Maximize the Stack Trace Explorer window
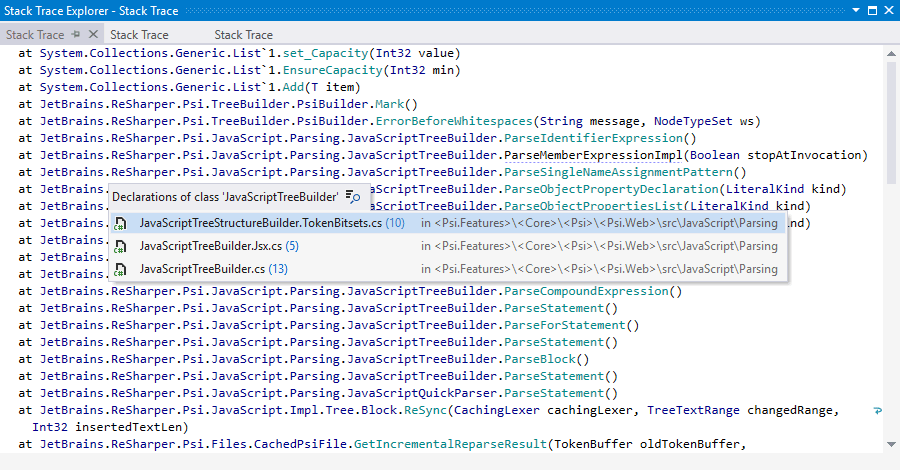This screenshot has height=470, width=900. [872, 10]
